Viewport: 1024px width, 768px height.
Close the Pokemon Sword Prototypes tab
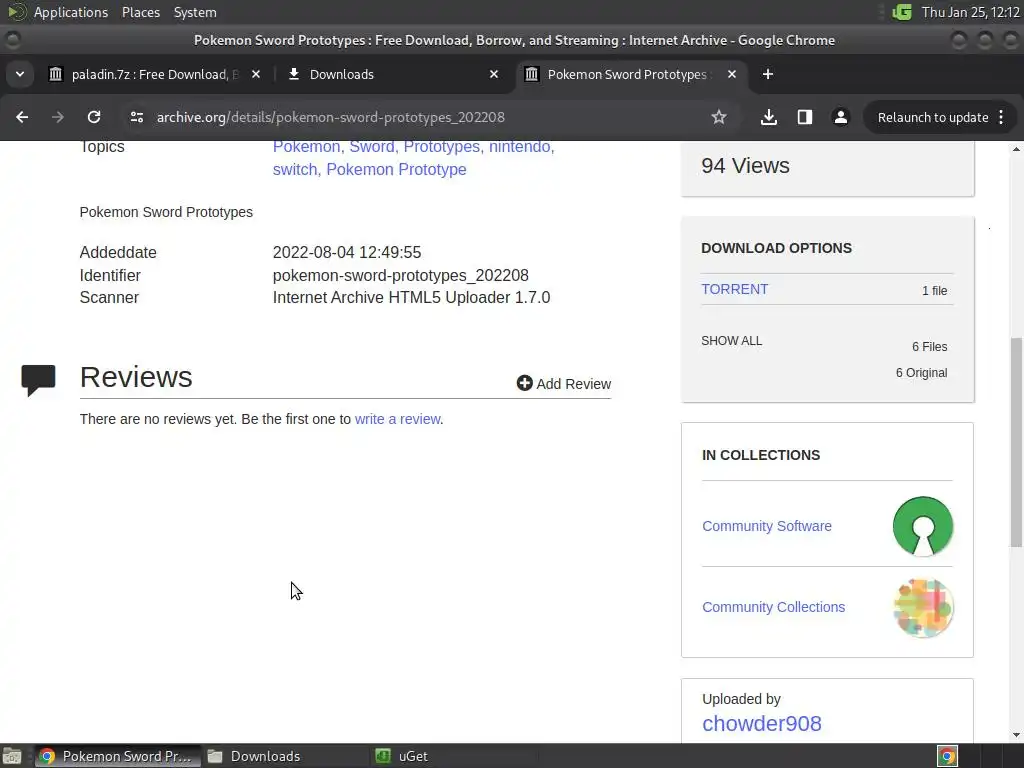coord(732,74)
